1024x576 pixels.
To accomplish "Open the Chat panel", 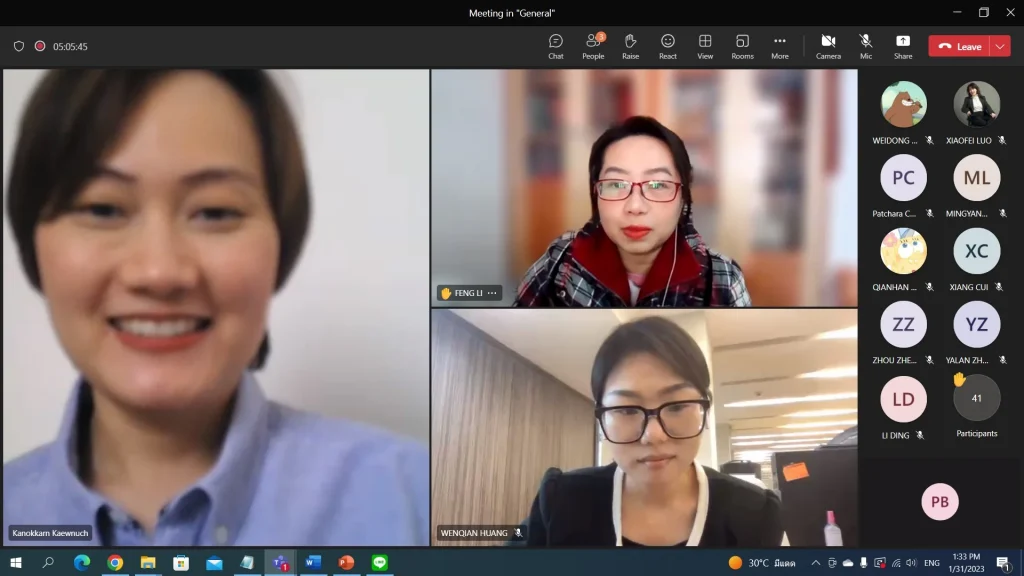I will (556, 46).
